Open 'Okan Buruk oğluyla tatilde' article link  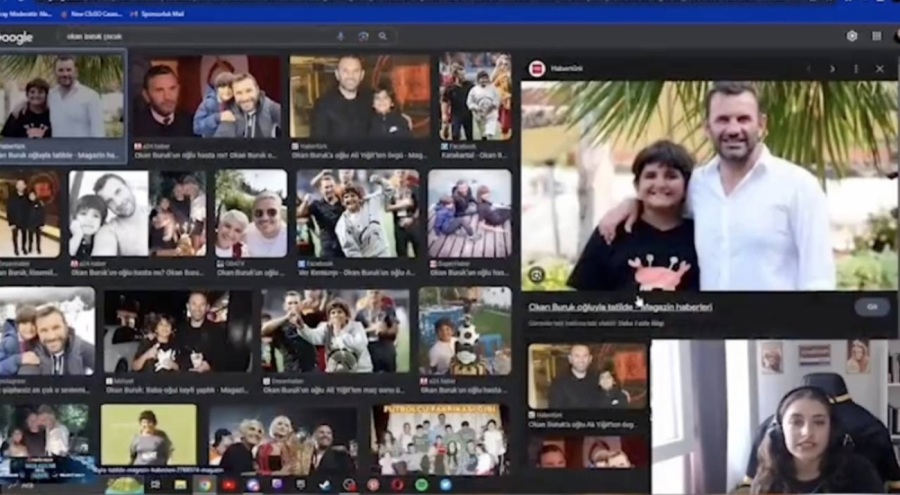pyautogui.click(x=620, y=307)
